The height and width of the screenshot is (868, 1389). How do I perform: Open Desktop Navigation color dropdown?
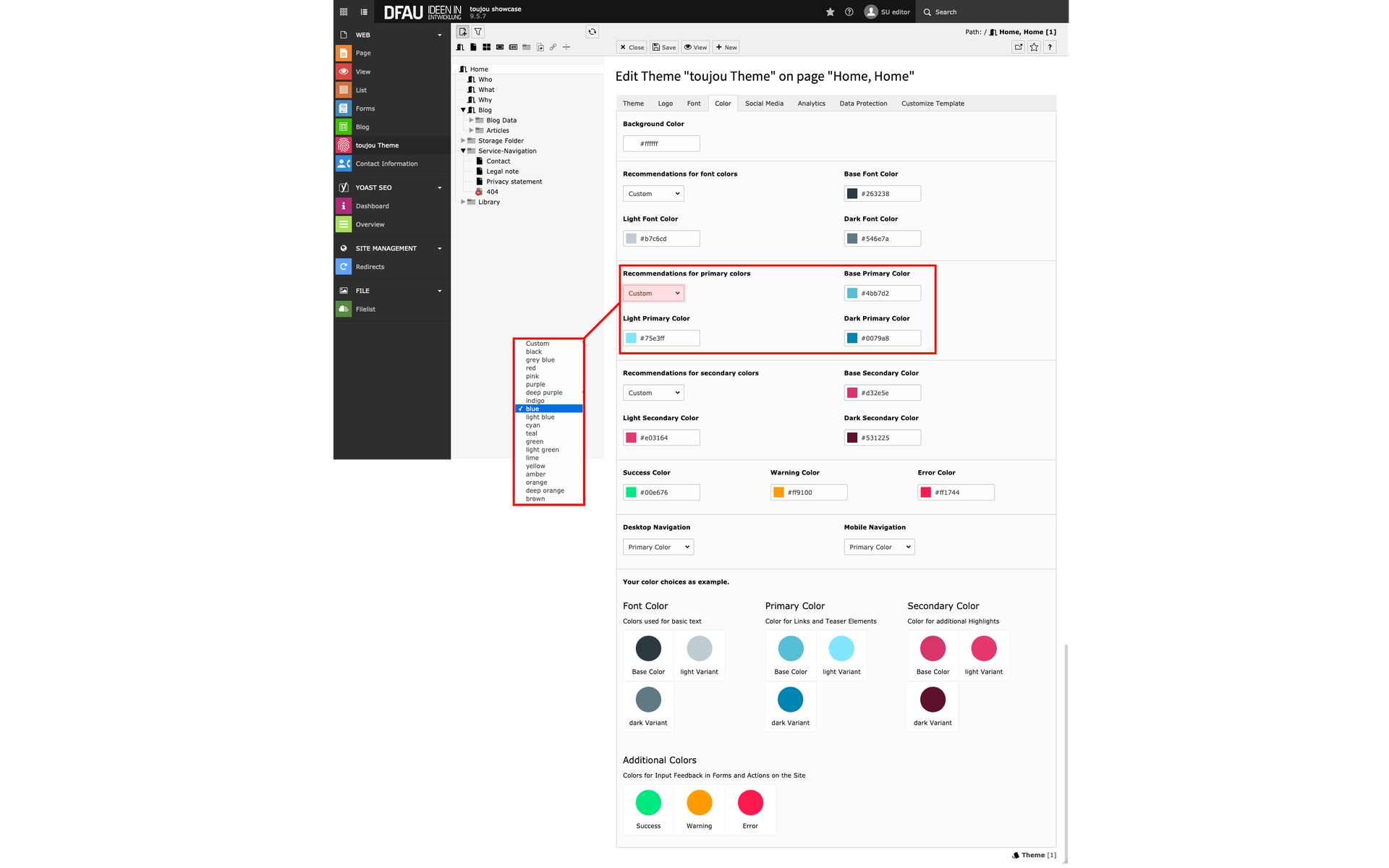point(658,547)
